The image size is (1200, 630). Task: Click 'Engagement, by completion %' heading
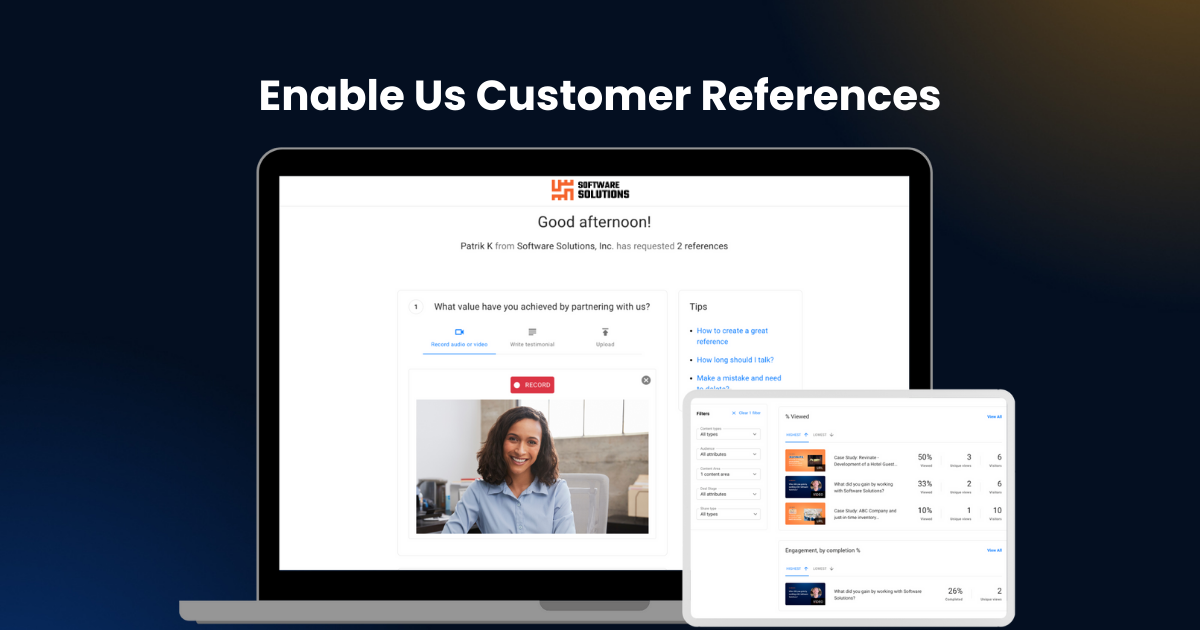(823, 550)
